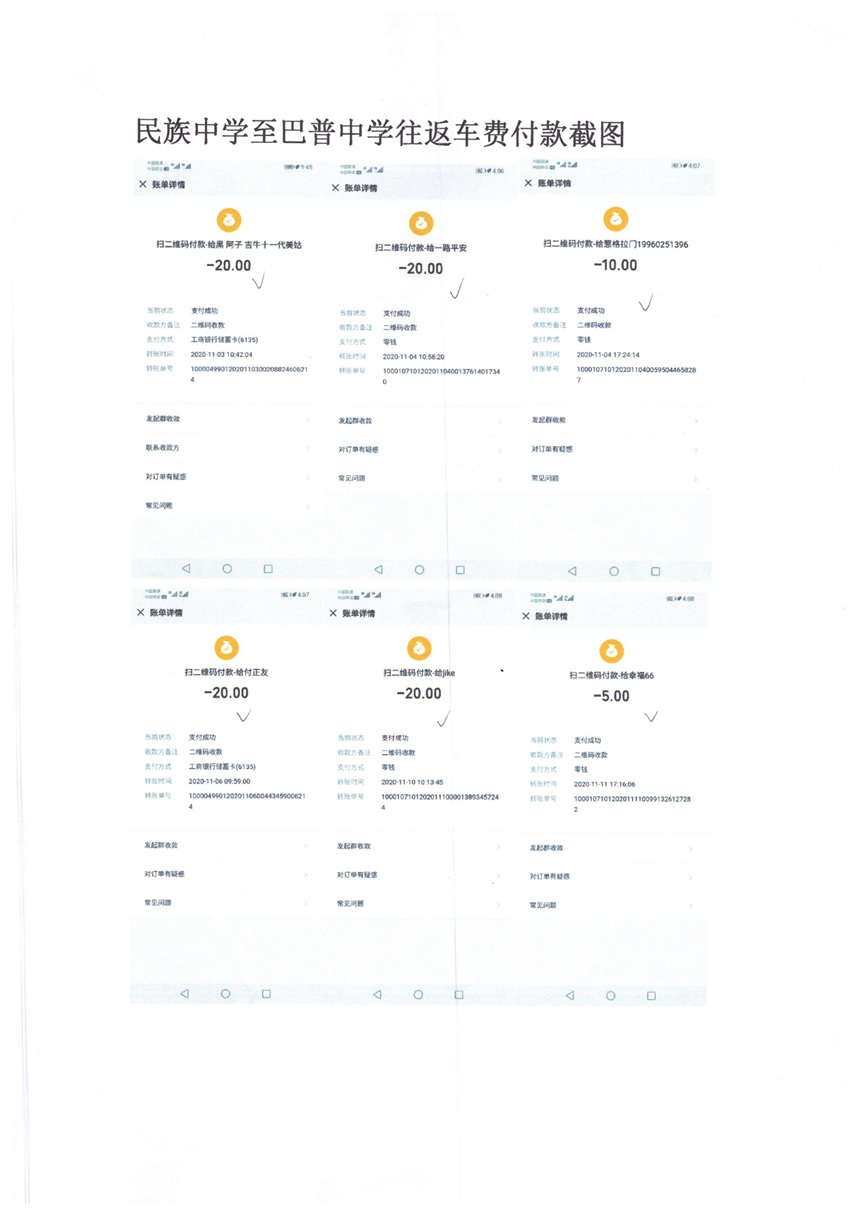Tap 发起群收款 in the 付正友 bill

coord(163,845)
